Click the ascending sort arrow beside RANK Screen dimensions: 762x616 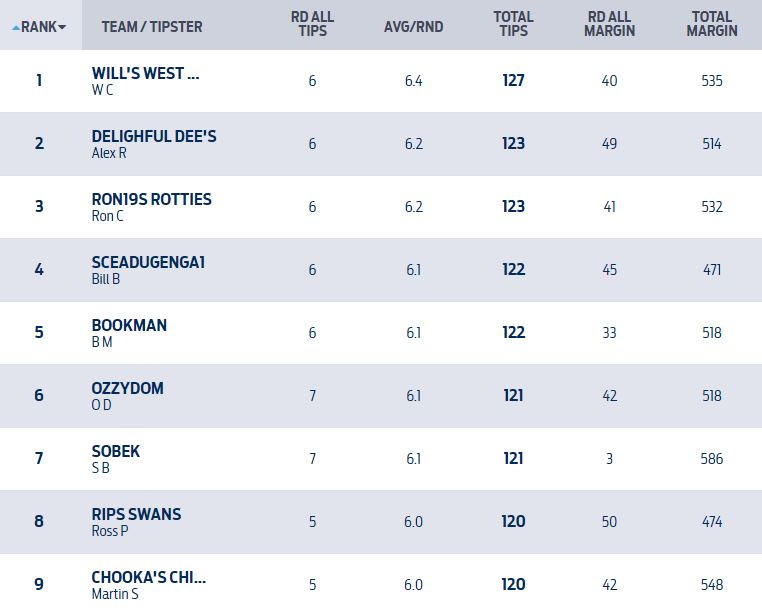point(16,27)
